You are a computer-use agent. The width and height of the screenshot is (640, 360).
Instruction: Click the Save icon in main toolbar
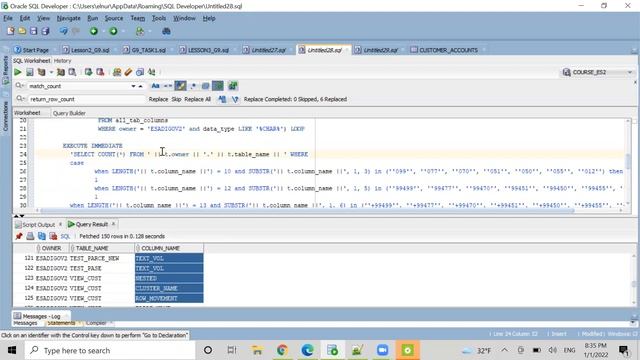point(33,31)
